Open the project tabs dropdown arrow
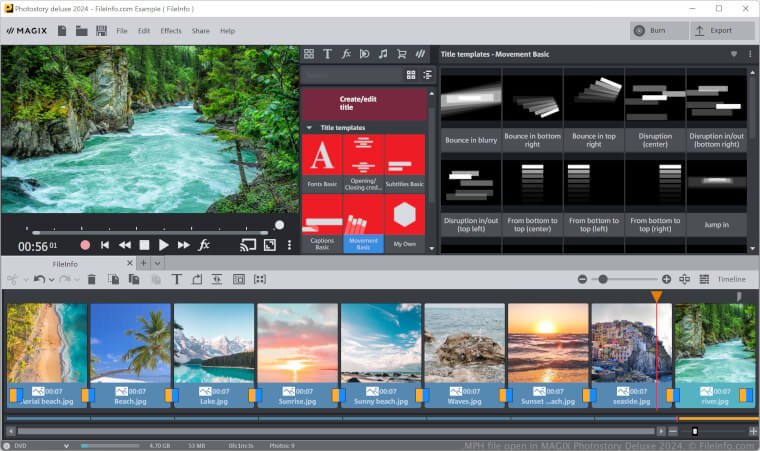The image size is (760, 451). (158, 262)
